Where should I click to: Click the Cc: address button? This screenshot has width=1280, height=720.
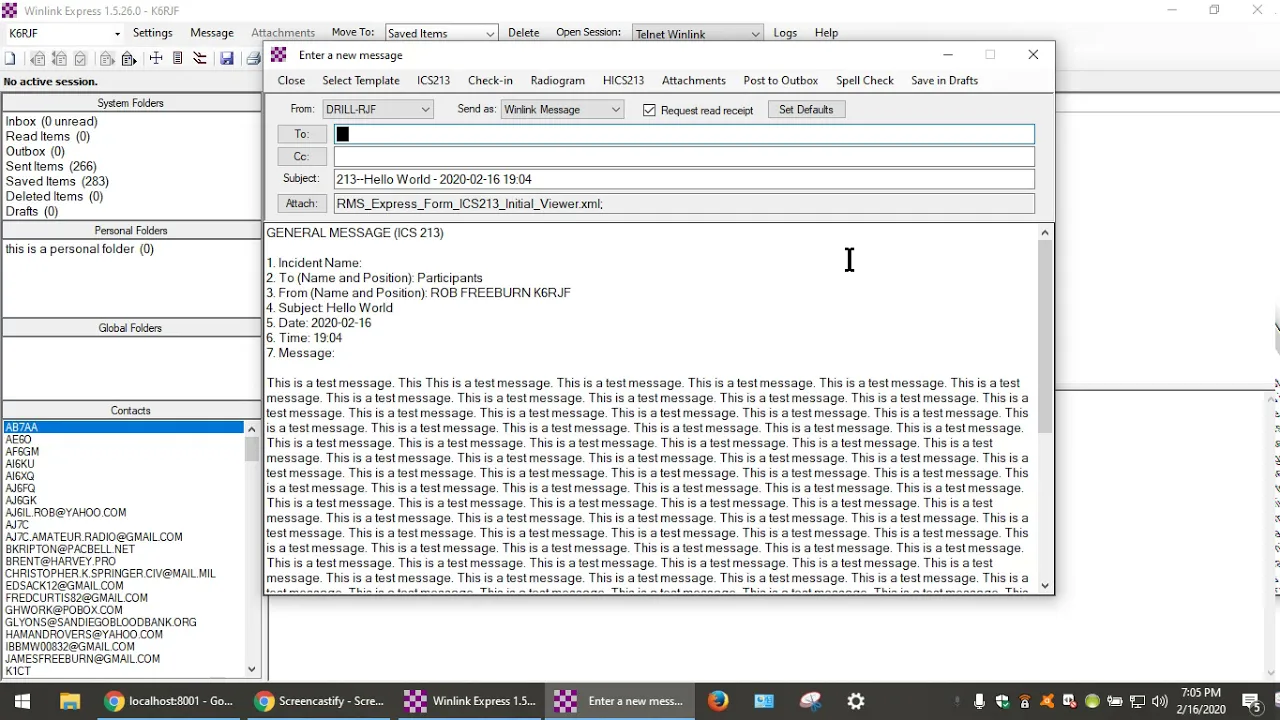tap(301, 156)
